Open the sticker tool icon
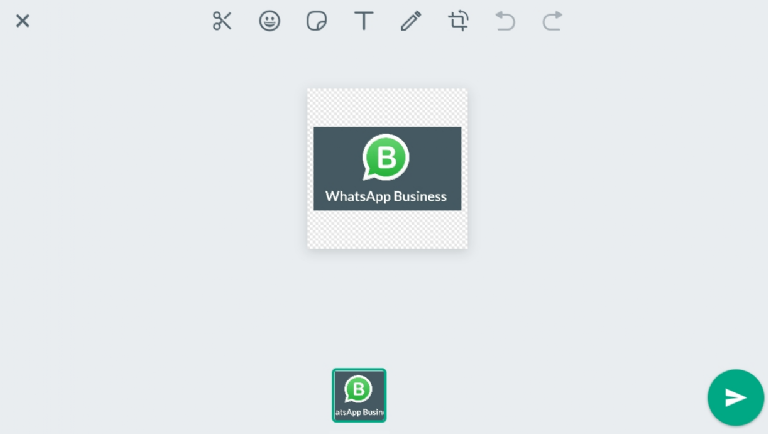Image resolution: width=768 pixels, height=434 pixels. (x=316, y=21)
